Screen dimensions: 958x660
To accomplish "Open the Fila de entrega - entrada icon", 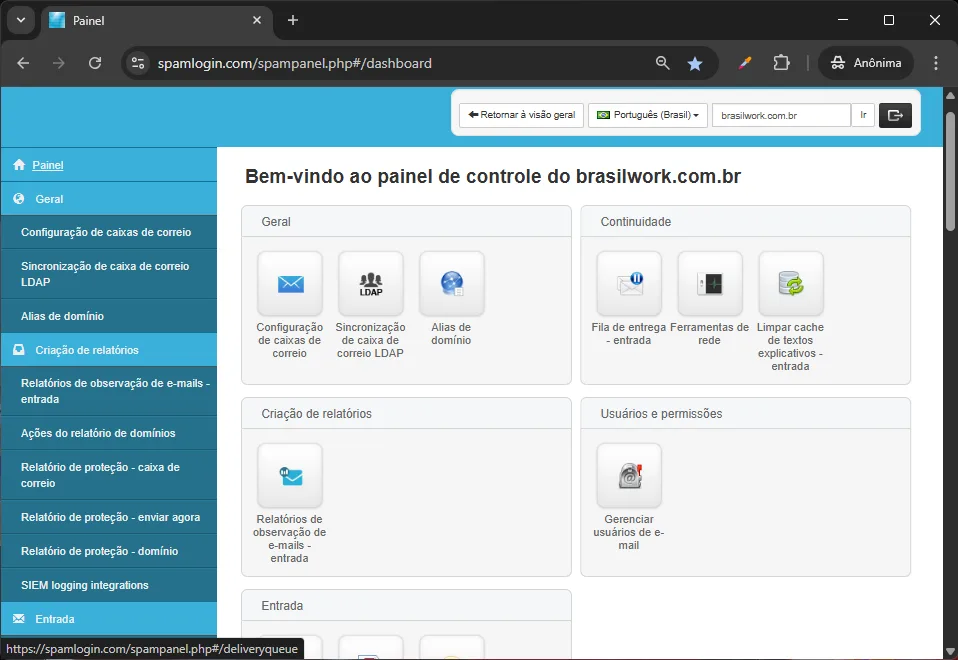I will tap(629, 284).
